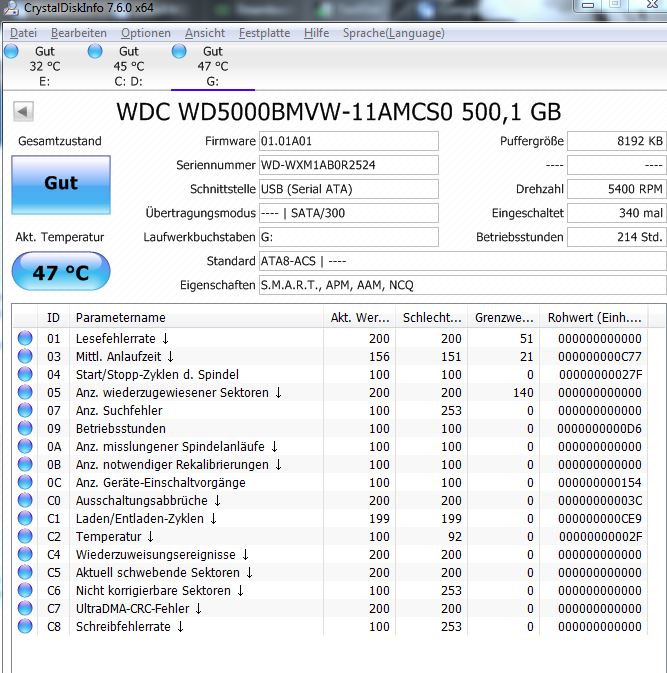Image resolution: width=667 pixels, height=673 pixels.
Task: Click current value 156 in row 03
Action: pos(379,357)
